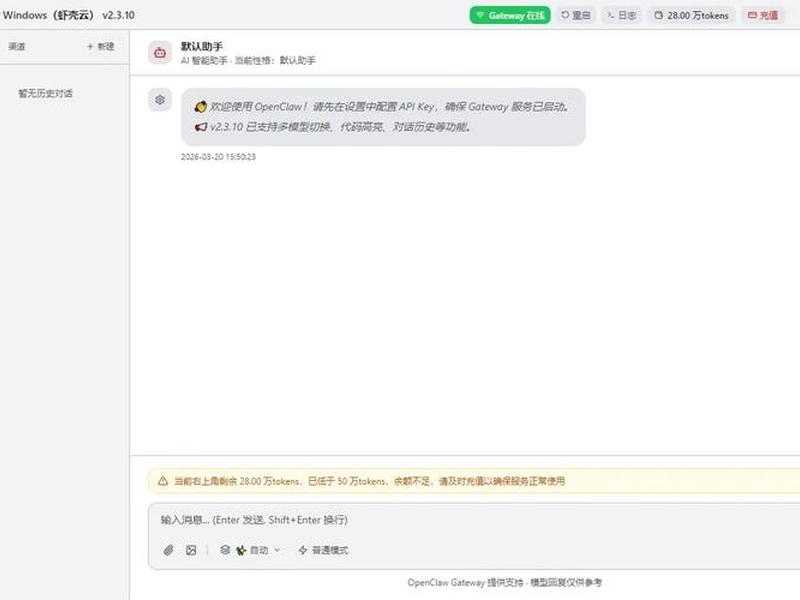Click the OpenClaw welcome message bubble
The image size is (800, 600).
383,117
